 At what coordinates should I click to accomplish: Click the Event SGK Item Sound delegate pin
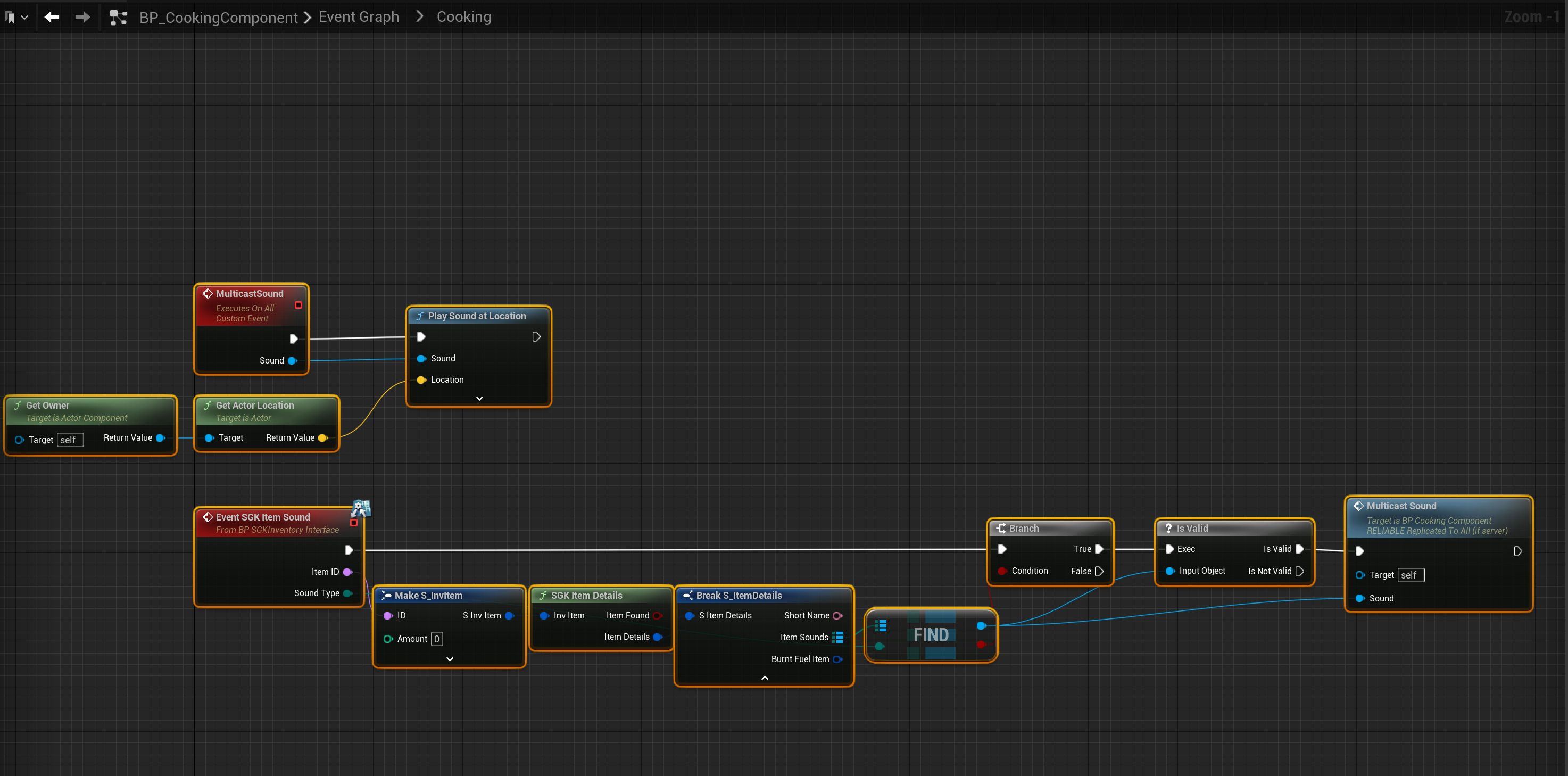(x=354, y=523)
